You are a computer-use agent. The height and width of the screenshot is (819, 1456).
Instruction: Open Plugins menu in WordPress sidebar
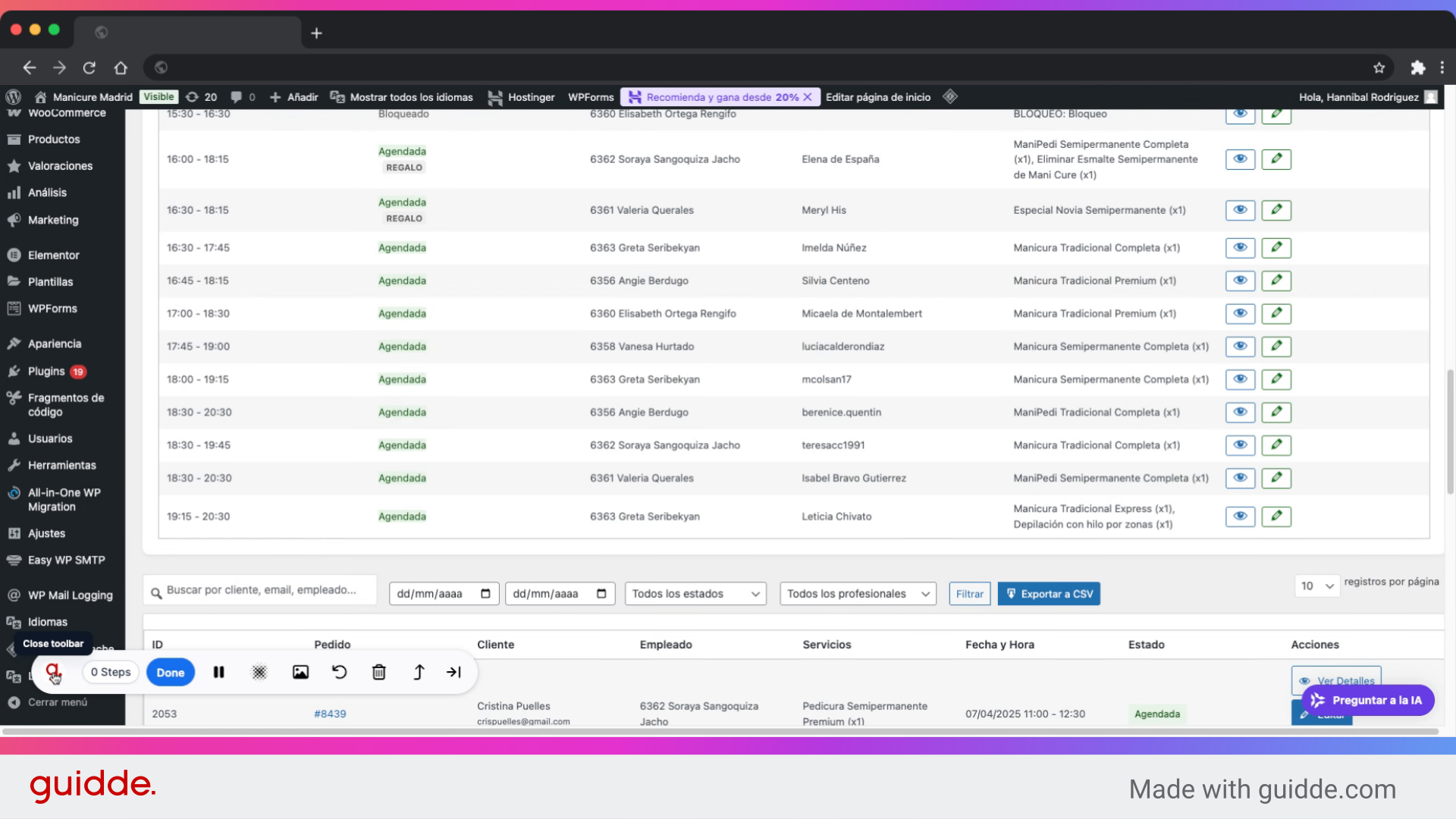click(x=46, y=371)
